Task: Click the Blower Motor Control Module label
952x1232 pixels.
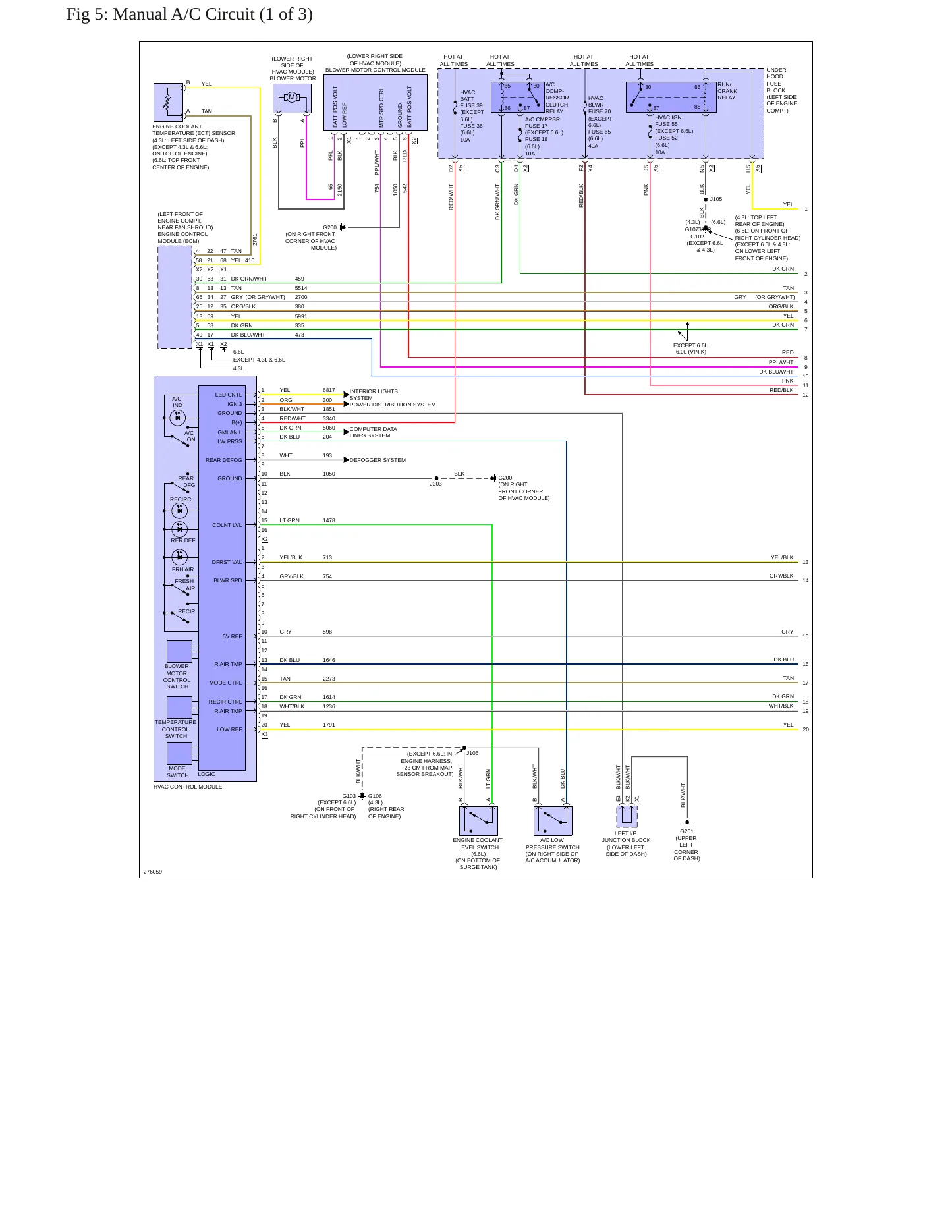Action: [x=376, y=70]
